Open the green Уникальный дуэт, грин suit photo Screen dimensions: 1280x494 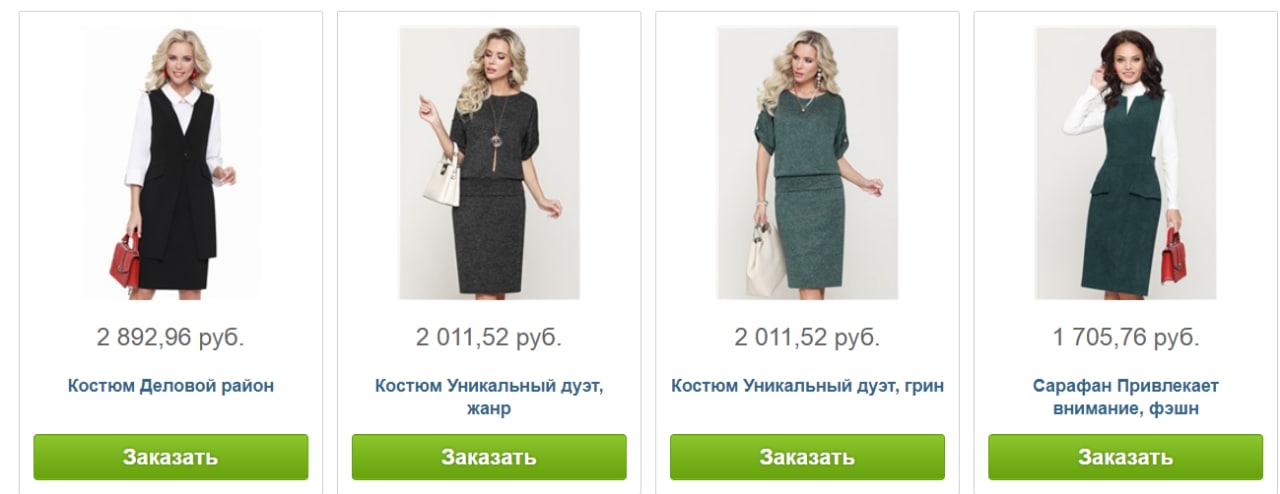(807, 163)
